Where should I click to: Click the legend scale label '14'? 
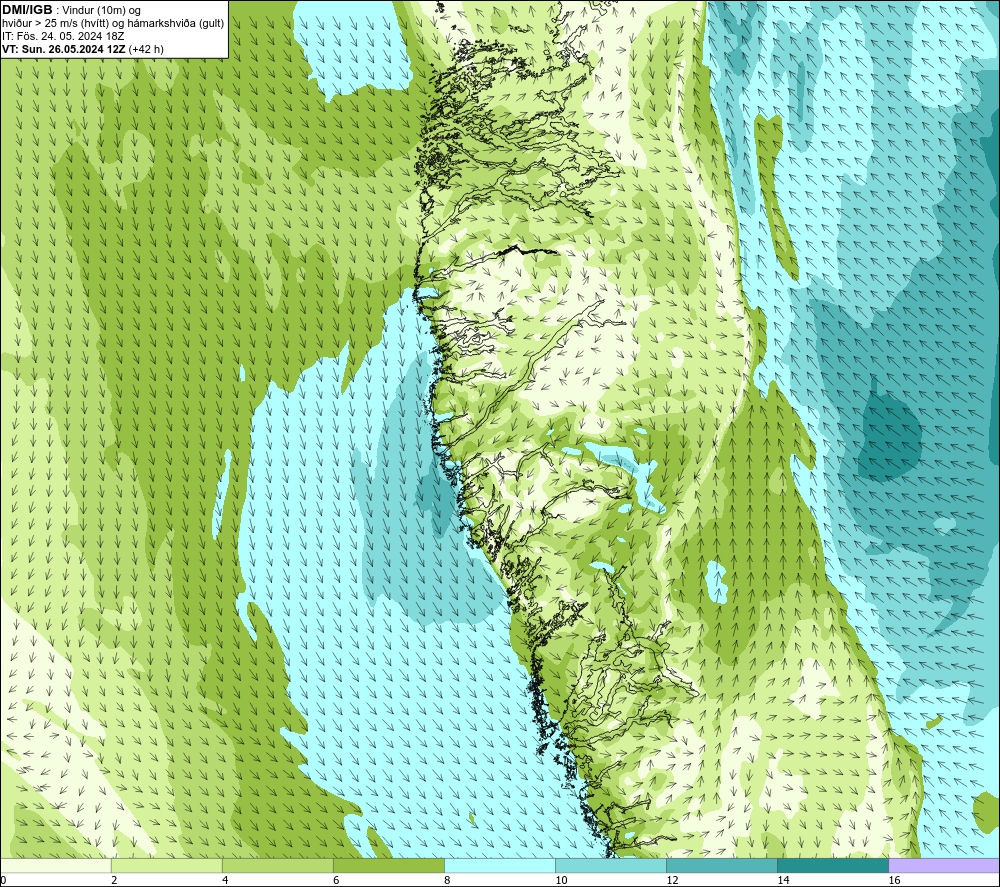click(x=783, y=880)
